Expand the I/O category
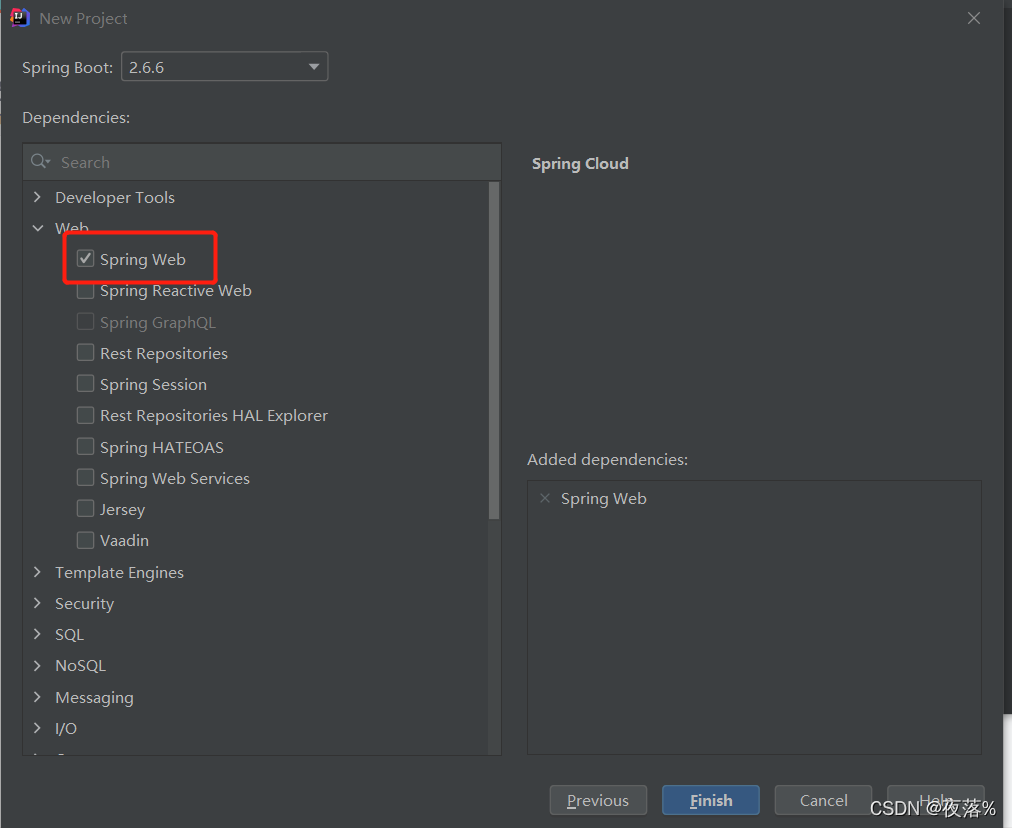1012x828 pixels. pyautogui.click(x=37, y=728)
